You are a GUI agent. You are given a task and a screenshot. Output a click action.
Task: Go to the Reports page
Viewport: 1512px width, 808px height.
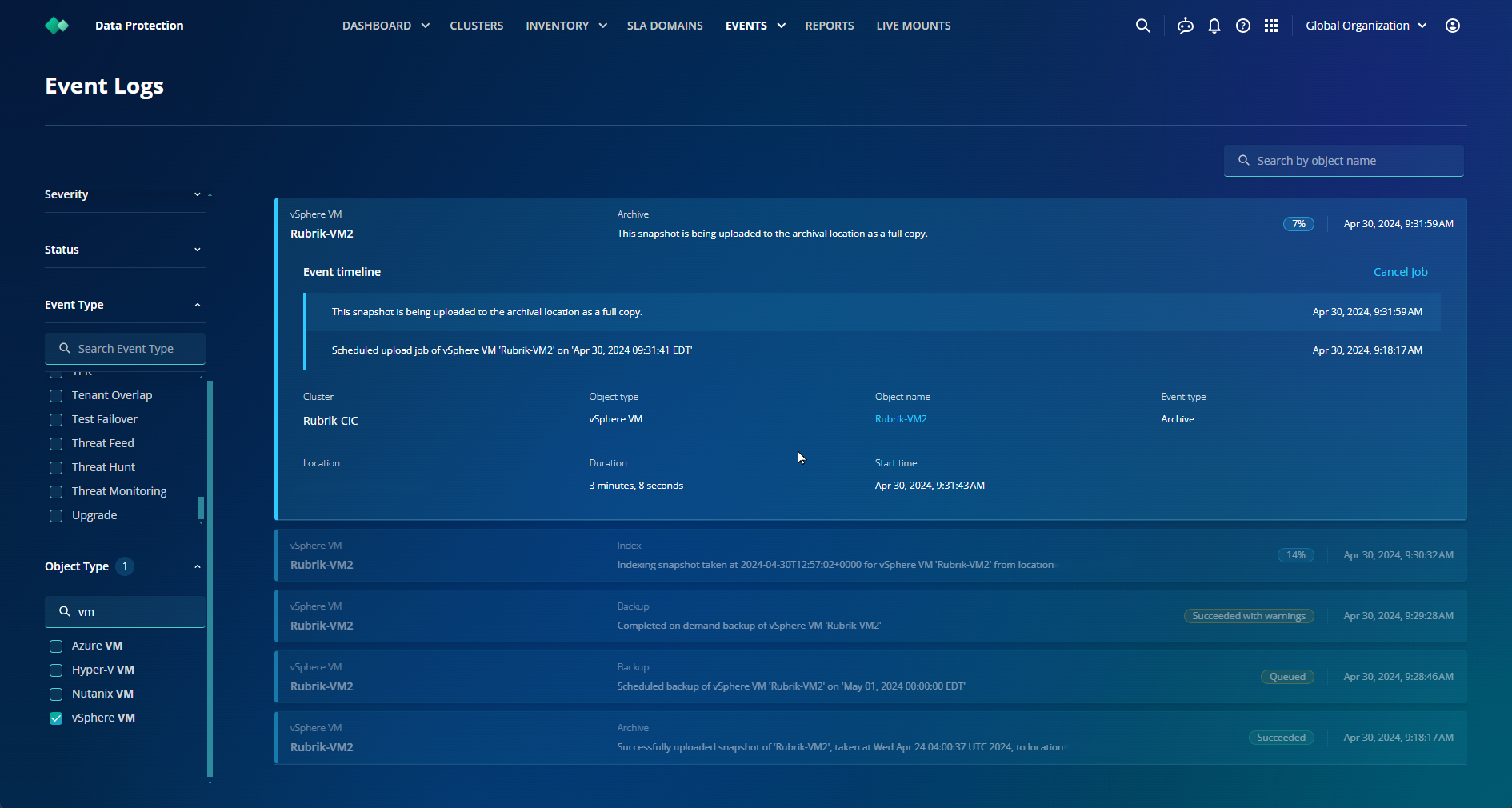[x=830, y=26]
